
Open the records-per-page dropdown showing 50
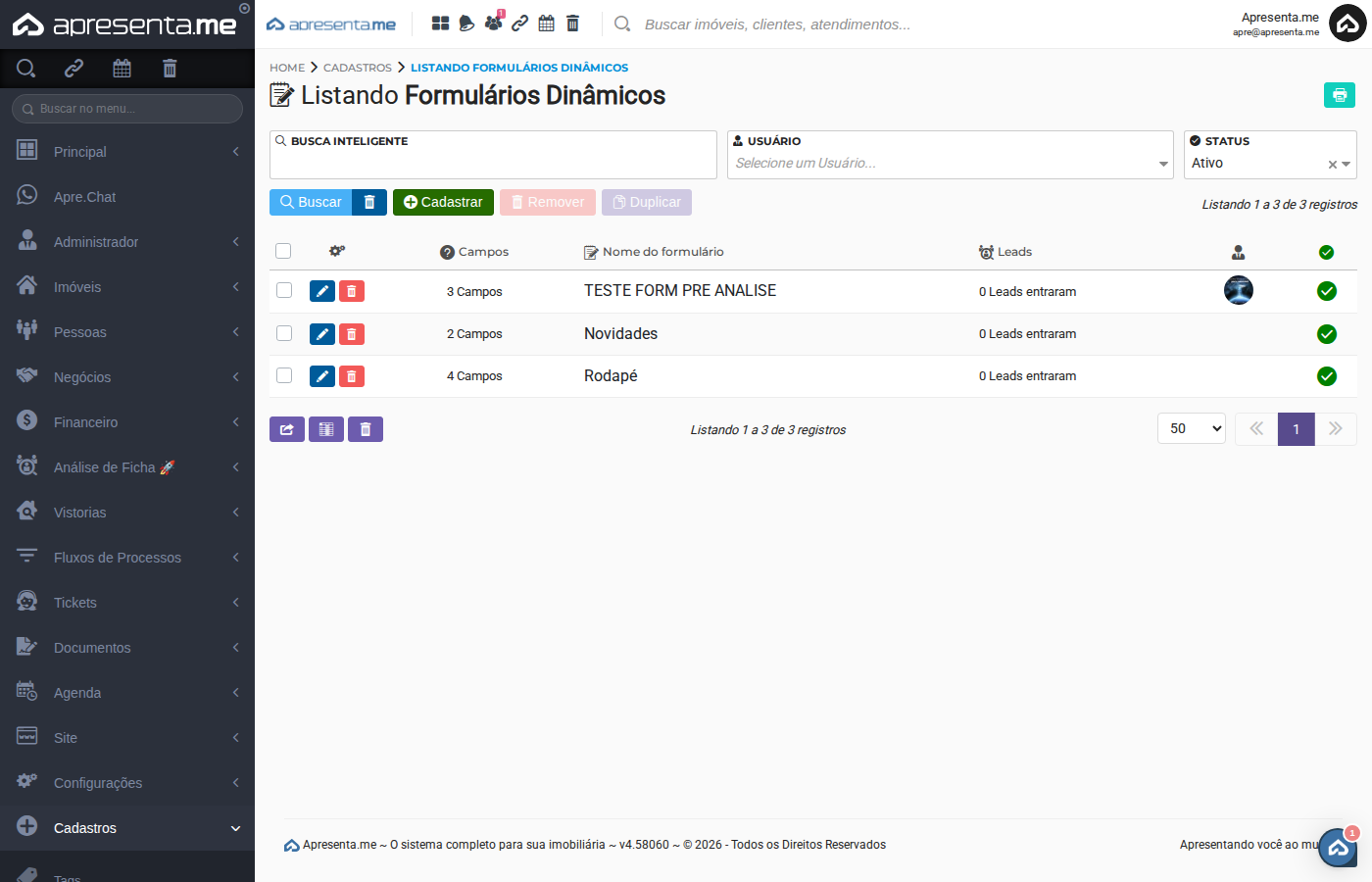[1191, 428]
